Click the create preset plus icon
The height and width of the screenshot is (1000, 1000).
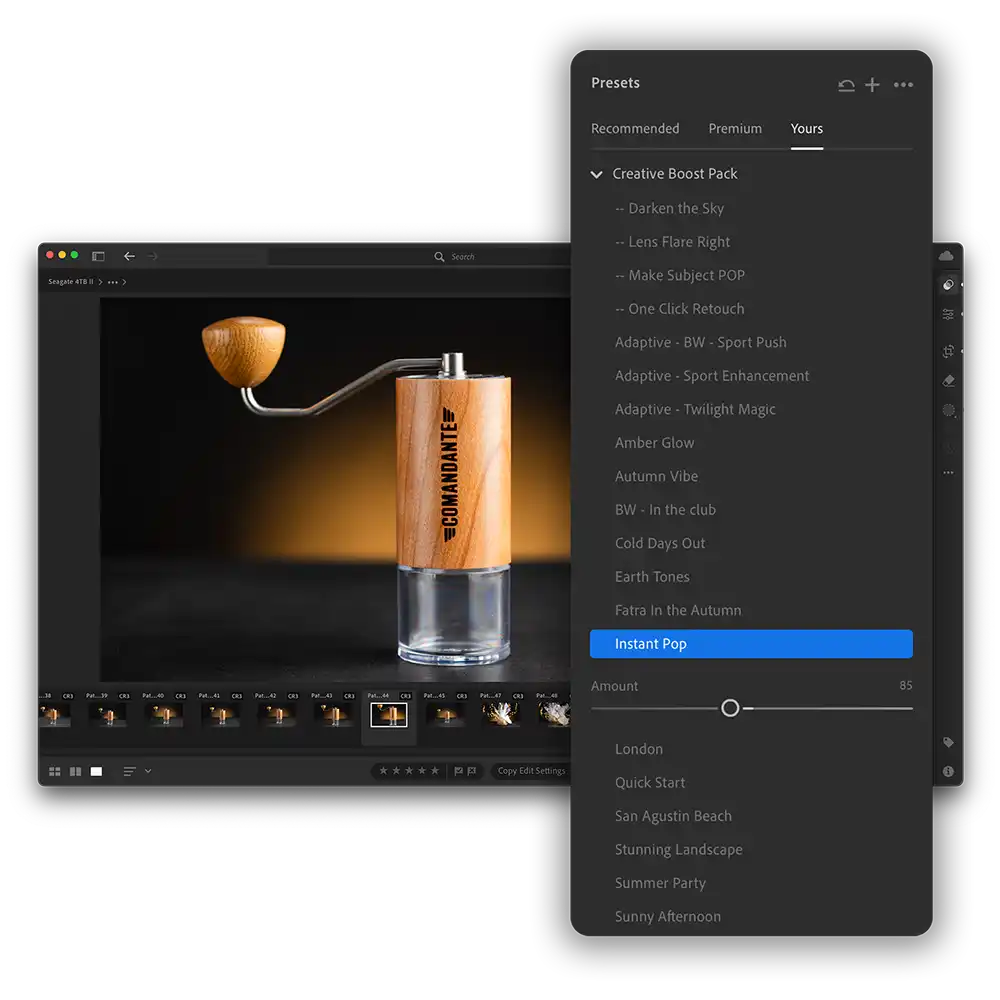point(872,85)
